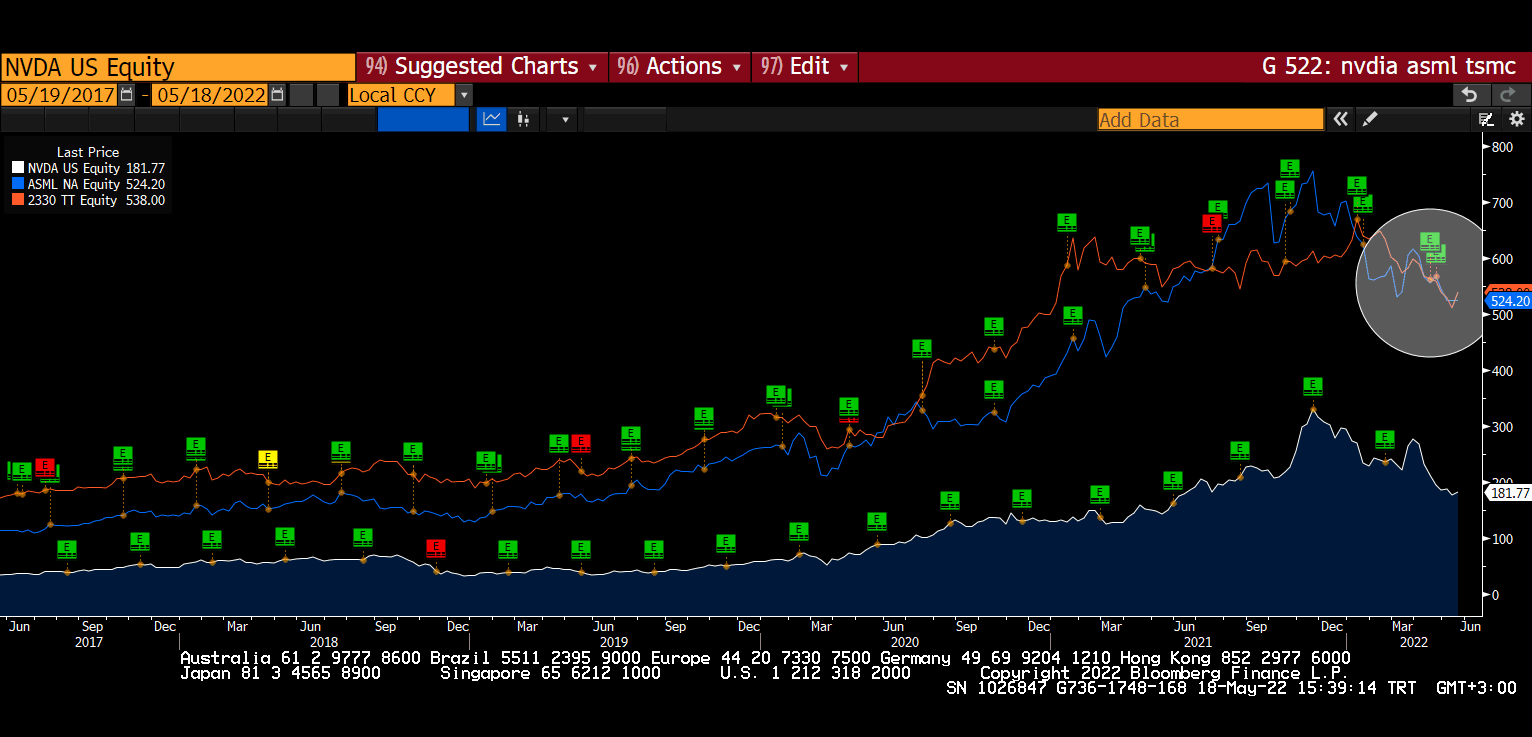Switch to candlestick chart type icon
Screen dimensions: 1532x737
522,119
